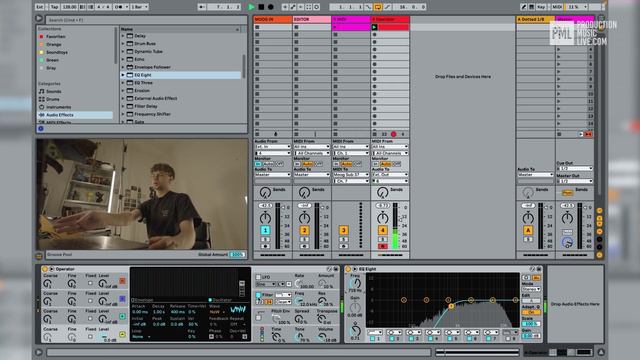Toggle the EQ Eight device on/off
This screenshot has width=640, height=360.
(x=348, y=269)
